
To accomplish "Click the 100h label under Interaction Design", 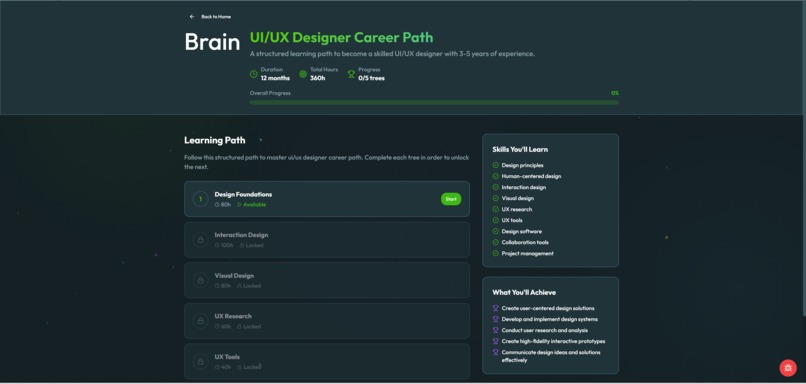I will point(227,245).
